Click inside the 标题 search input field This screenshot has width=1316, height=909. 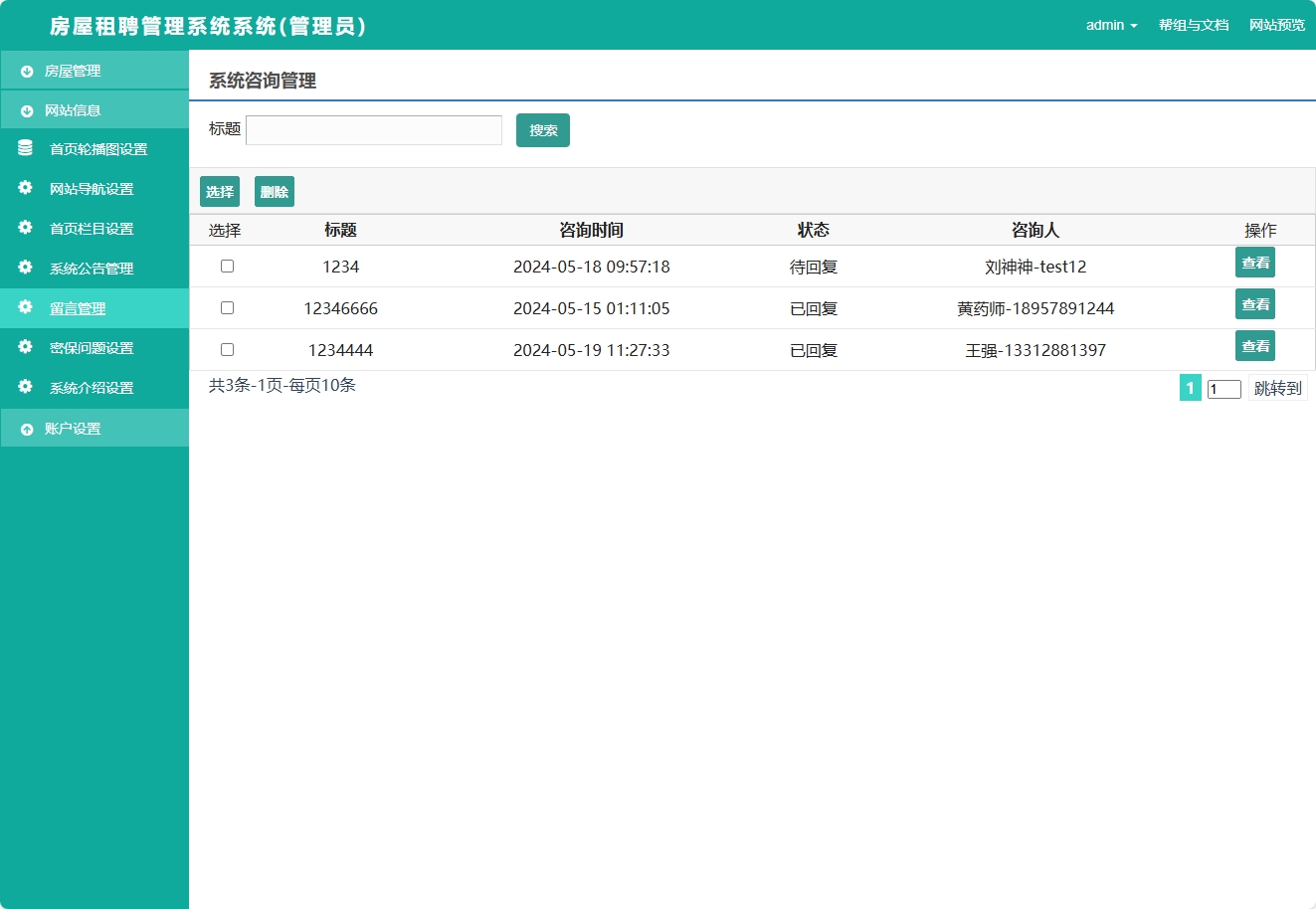[x=373, y=129]
